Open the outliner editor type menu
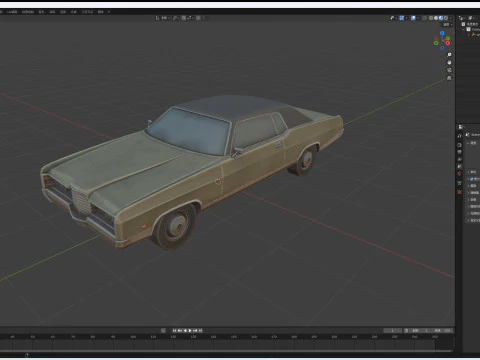The width and height of the screenshot is (480, 360). pyautogui.click(x=462, y=18)
